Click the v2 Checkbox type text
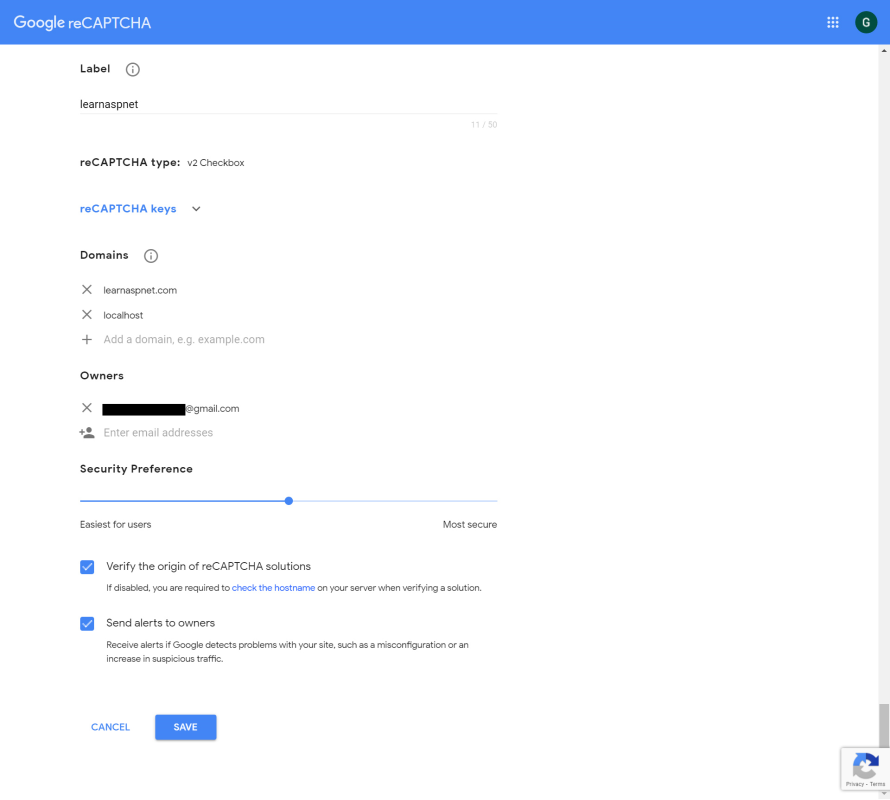890x800 pixels. coord(216,163)
